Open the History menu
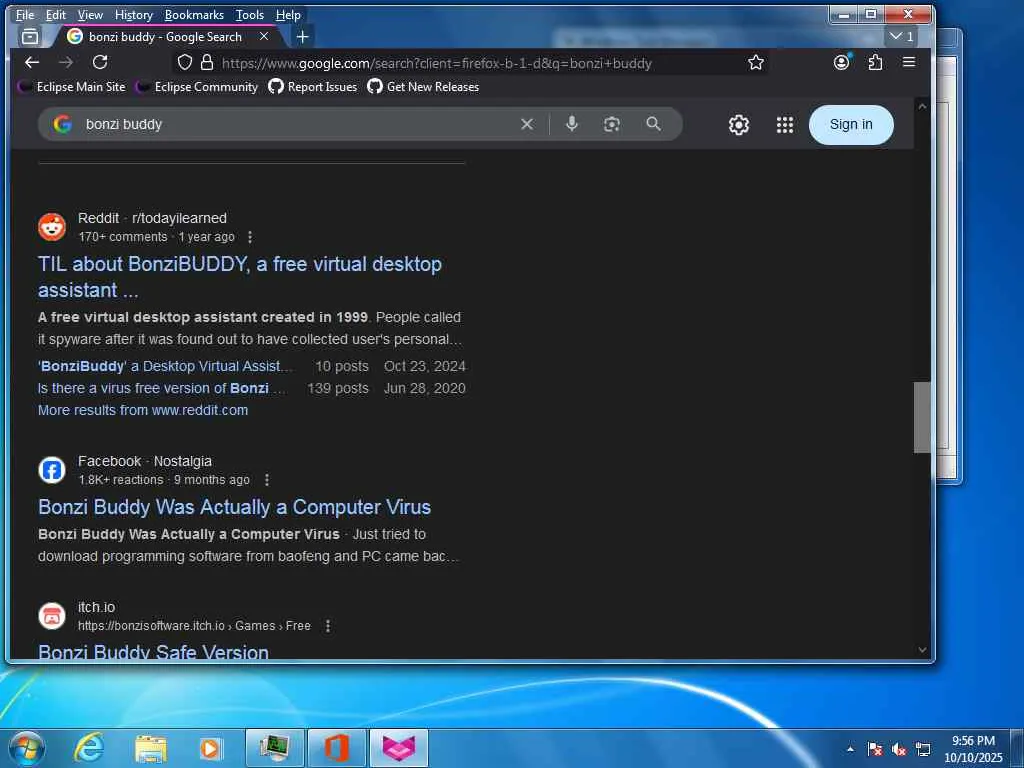Screen dimensions: 1024x768 (133, 14)
